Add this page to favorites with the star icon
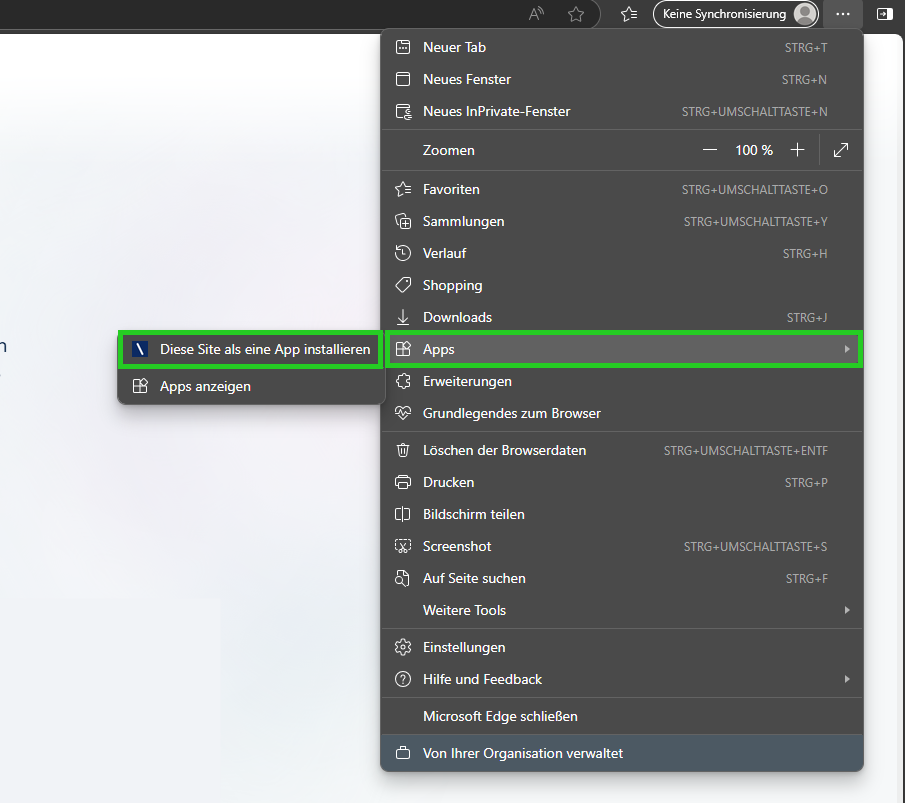Screen dimensions: 905x803 [575, 14]
